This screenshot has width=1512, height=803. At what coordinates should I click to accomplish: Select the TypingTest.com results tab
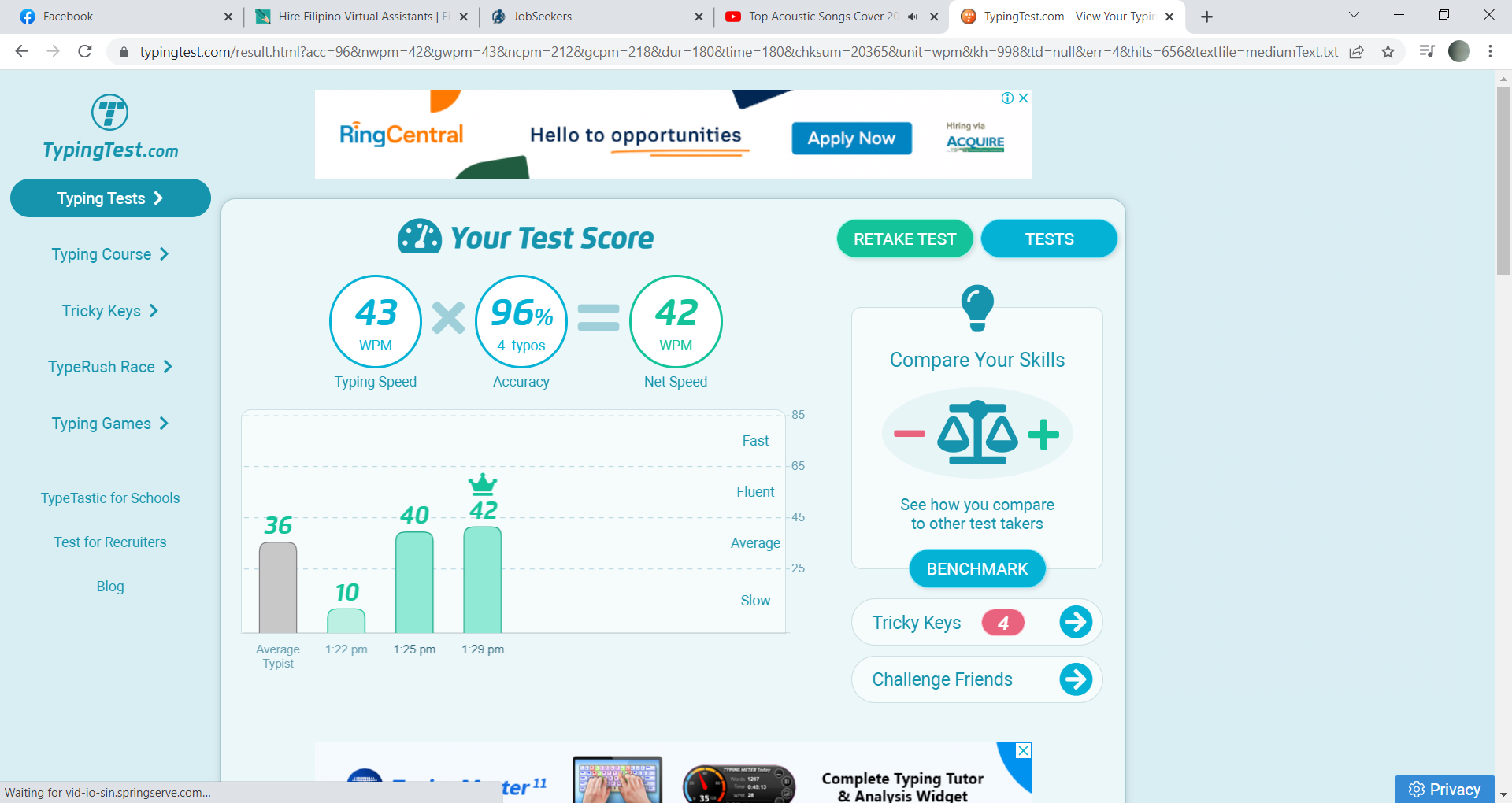(x=1066, y=17)
